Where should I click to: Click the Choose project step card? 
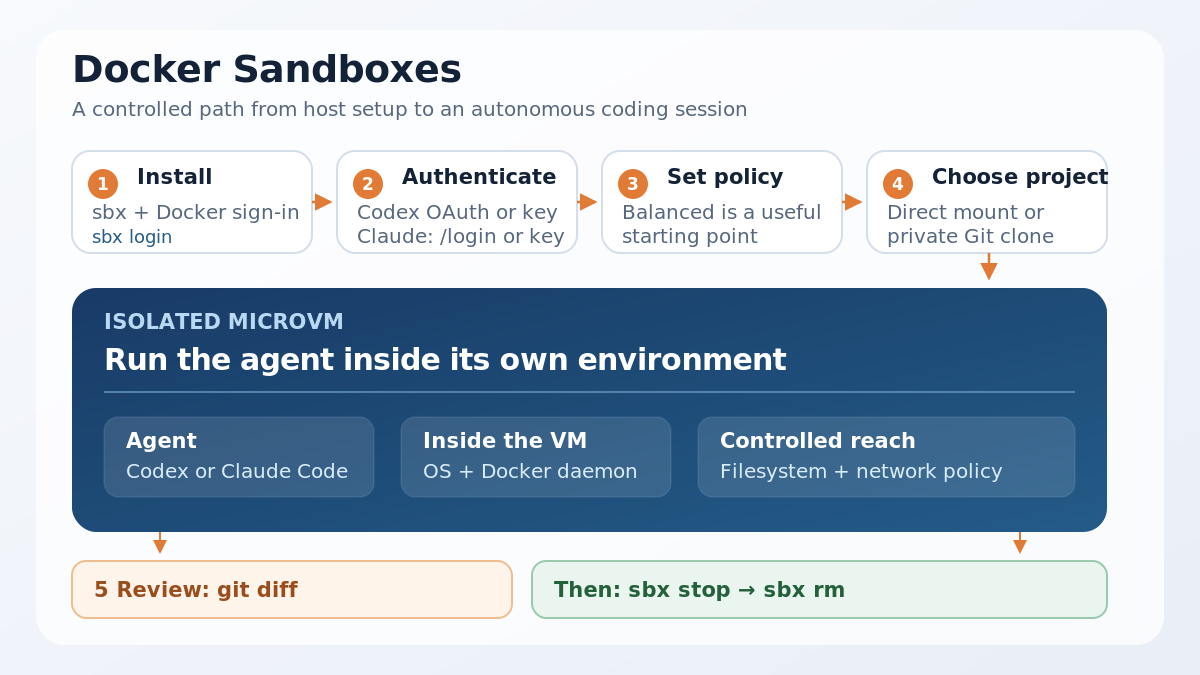click(x=987, y=202)
